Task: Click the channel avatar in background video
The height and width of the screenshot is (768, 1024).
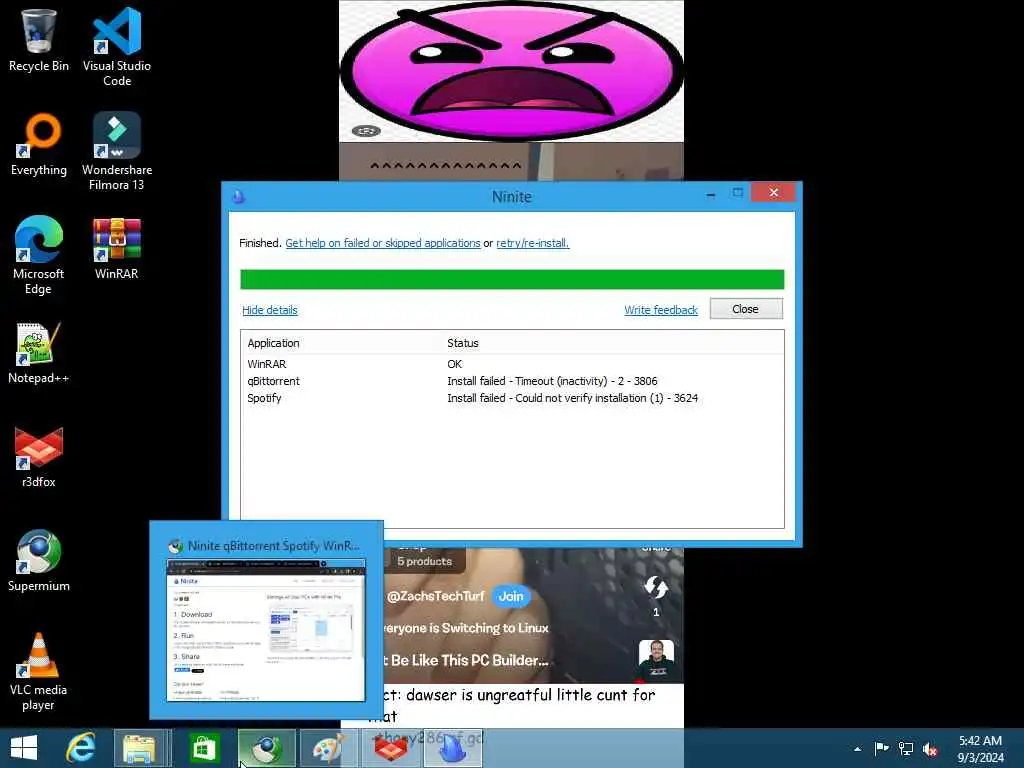Action: coord(656,660)
